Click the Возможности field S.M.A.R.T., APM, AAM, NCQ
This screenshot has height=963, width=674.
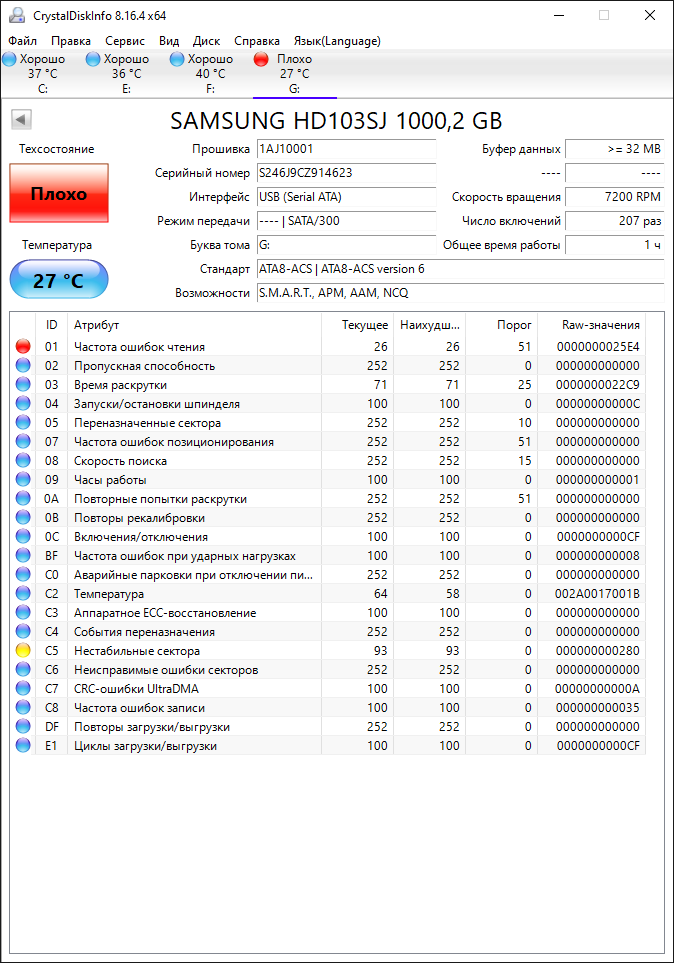[x=460, y=293]
